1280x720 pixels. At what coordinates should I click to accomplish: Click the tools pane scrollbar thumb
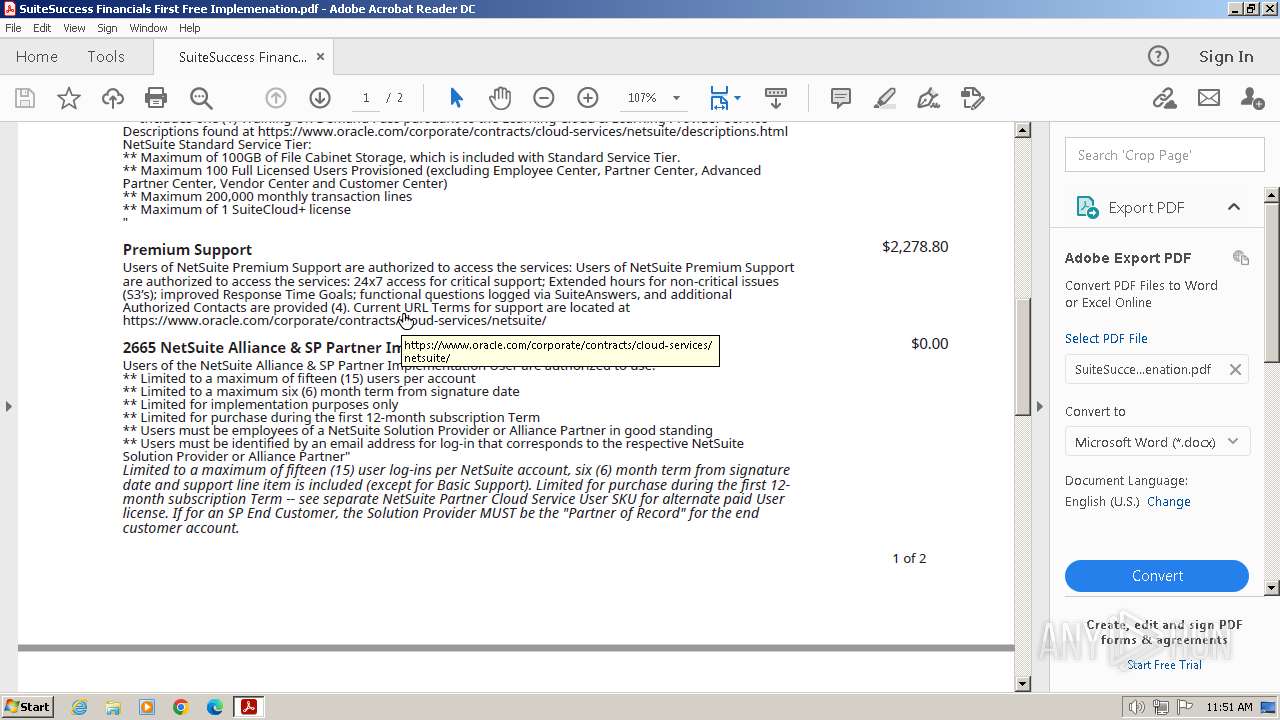click(x=1272, y=281)
